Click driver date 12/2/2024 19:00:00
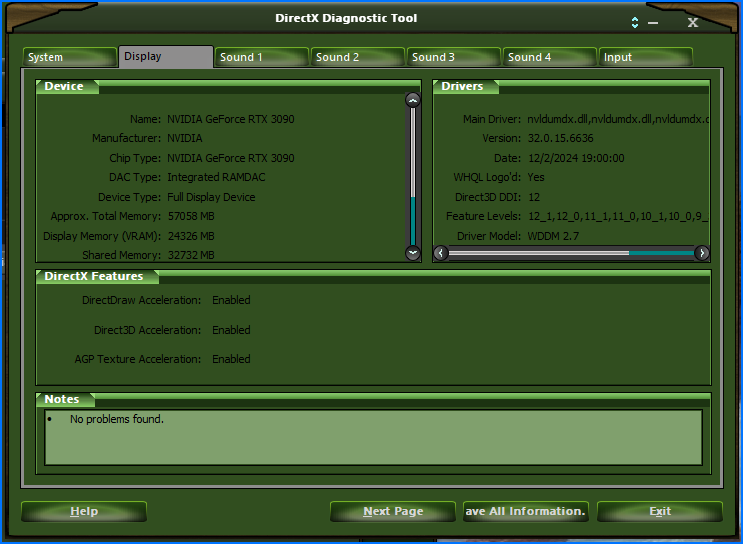The height and width of the screenshot is (544, 743). [576, 158]
